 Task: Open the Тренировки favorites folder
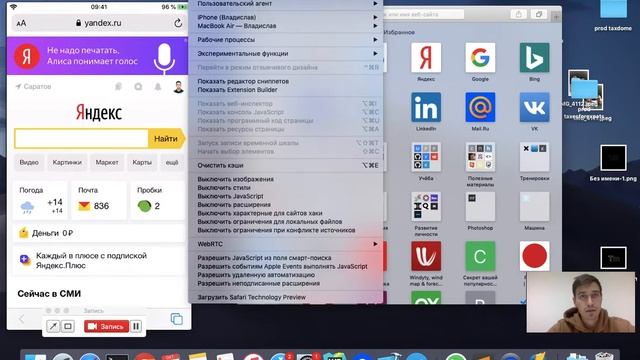[x=534, y=157]
